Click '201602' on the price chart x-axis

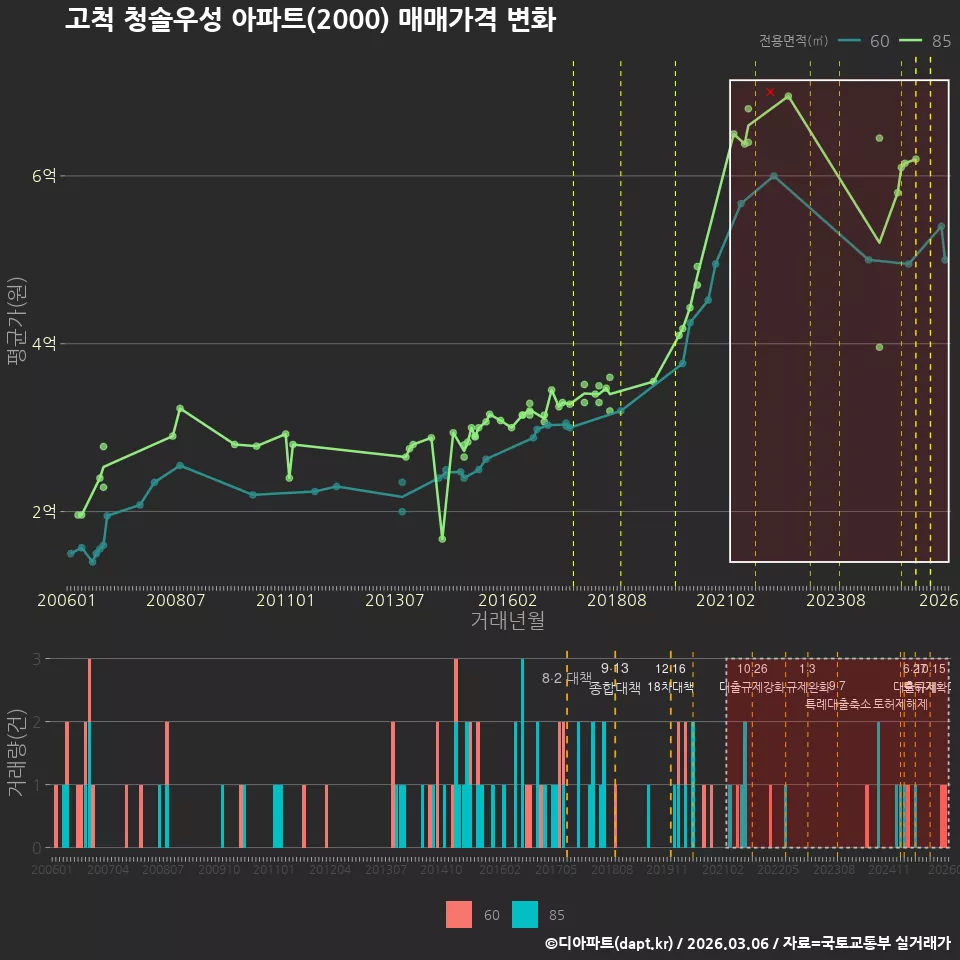(x=508, y=600)
